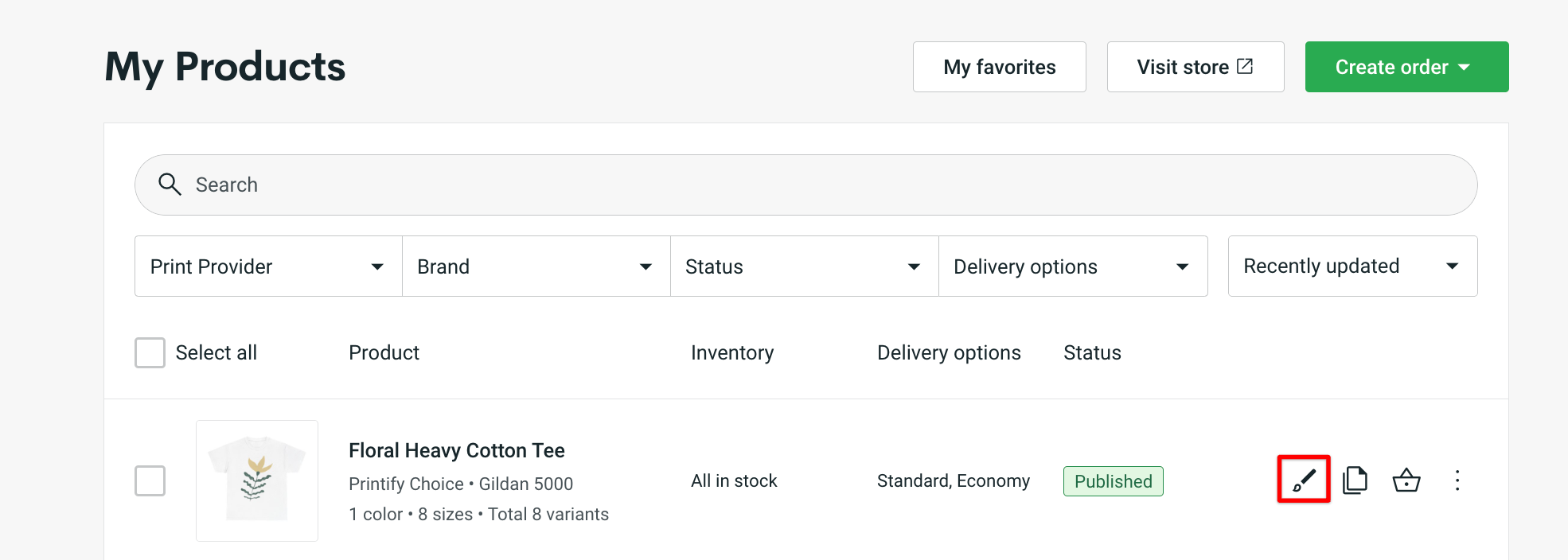Click the search magnifier icon

tap(170, 184)
